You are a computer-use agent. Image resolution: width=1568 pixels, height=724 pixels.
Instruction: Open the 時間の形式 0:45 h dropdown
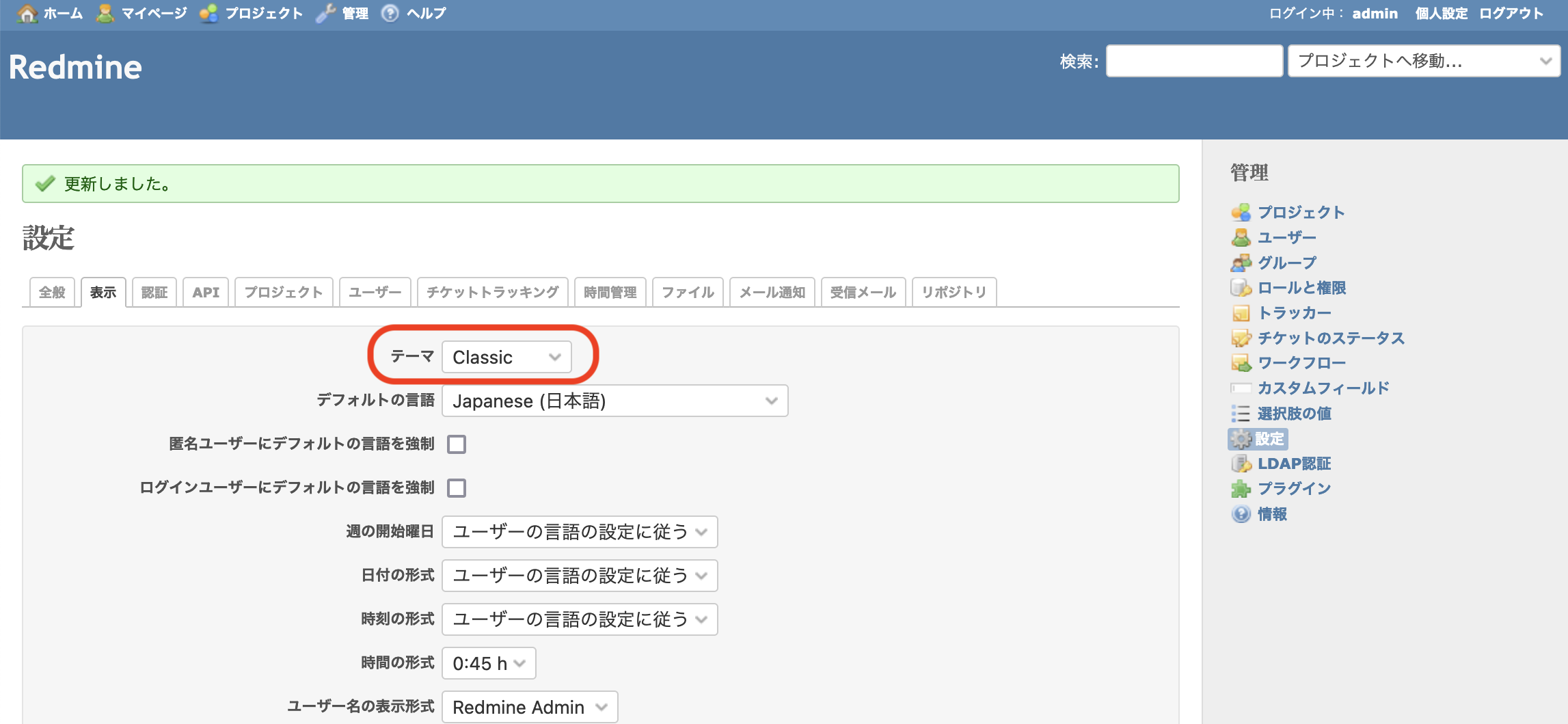[489, 663]
